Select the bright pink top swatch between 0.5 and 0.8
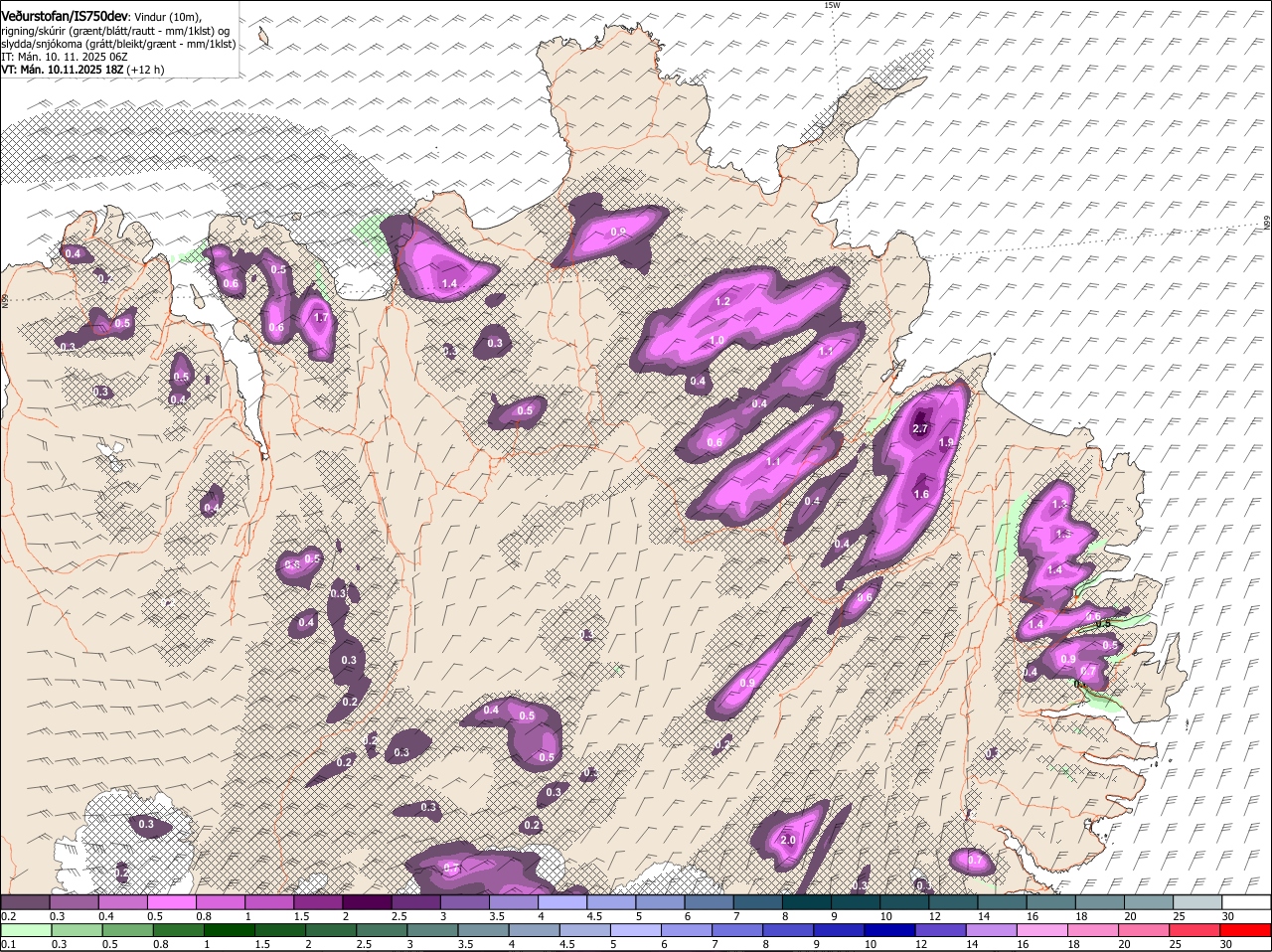The width and height of the screenshot is (1272, 952). pos(172,902)
